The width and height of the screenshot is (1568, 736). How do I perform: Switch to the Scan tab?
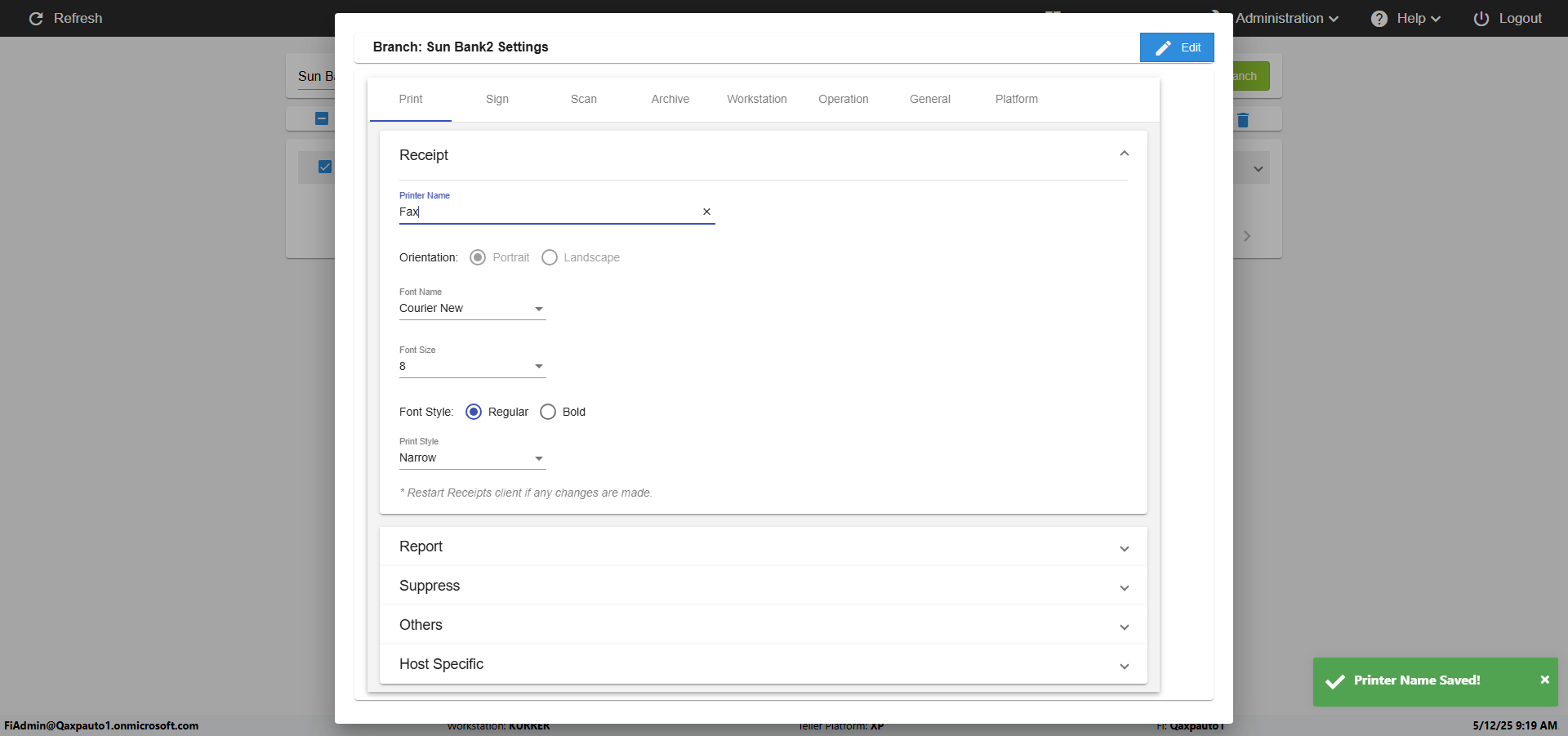pyautogui.click(x=583, y=99)
